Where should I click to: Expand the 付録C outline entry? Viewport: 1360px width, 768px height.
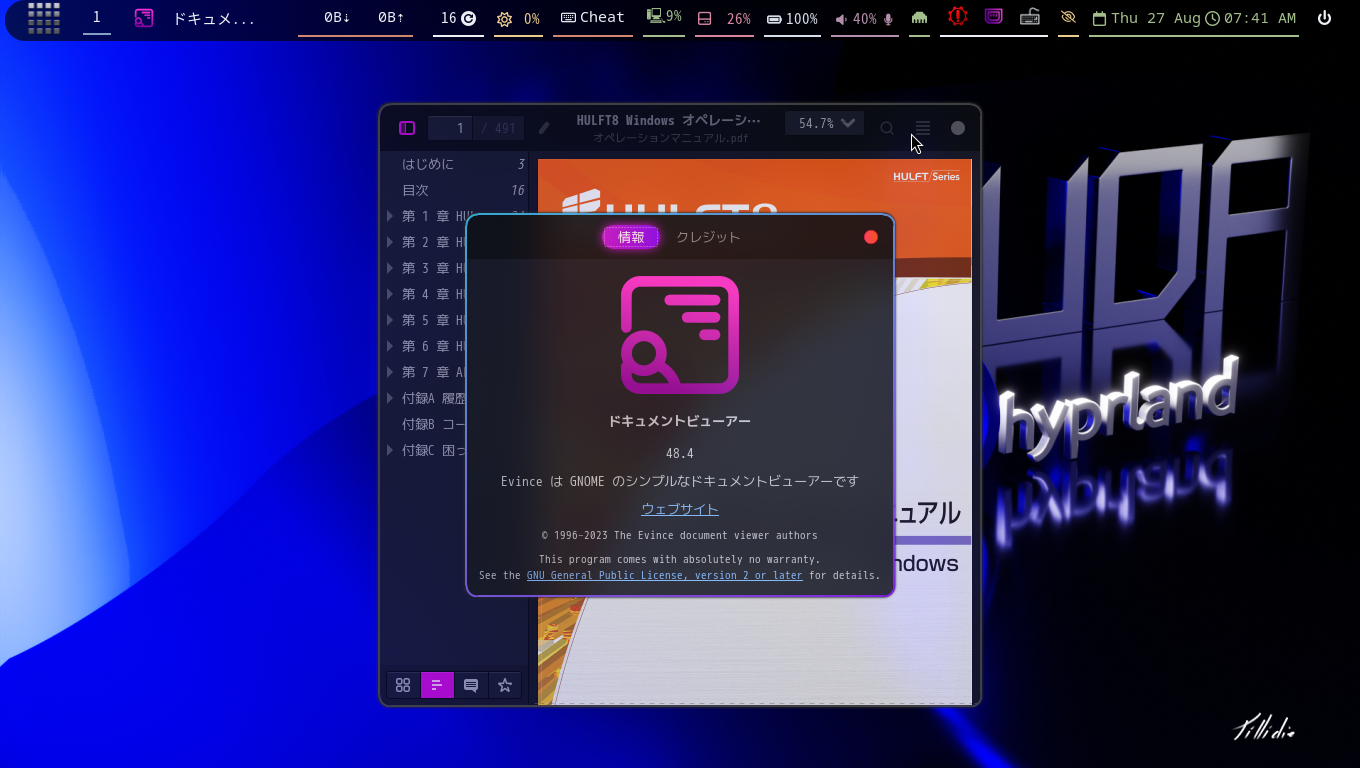pos(390,450)
